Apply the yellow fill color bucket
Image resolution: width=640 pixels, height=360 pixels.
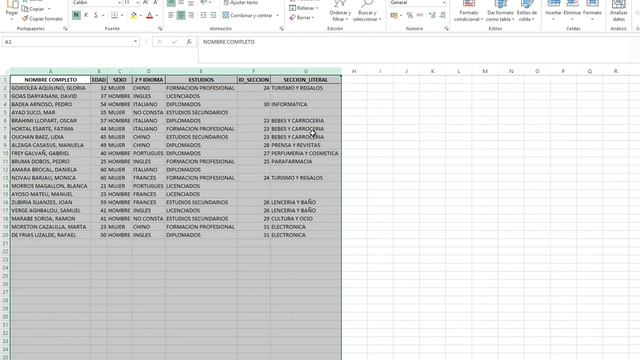click(133, 16)
